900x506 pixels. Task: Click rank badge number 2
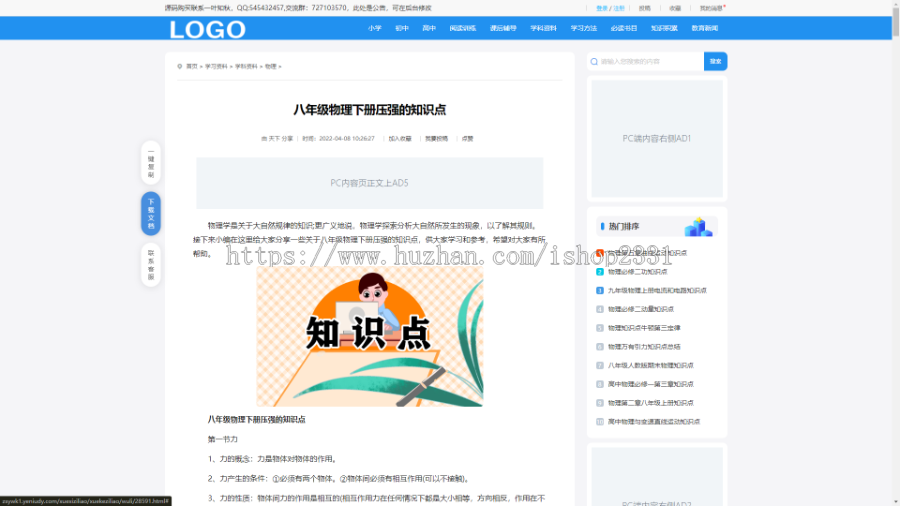pos(600,272)
